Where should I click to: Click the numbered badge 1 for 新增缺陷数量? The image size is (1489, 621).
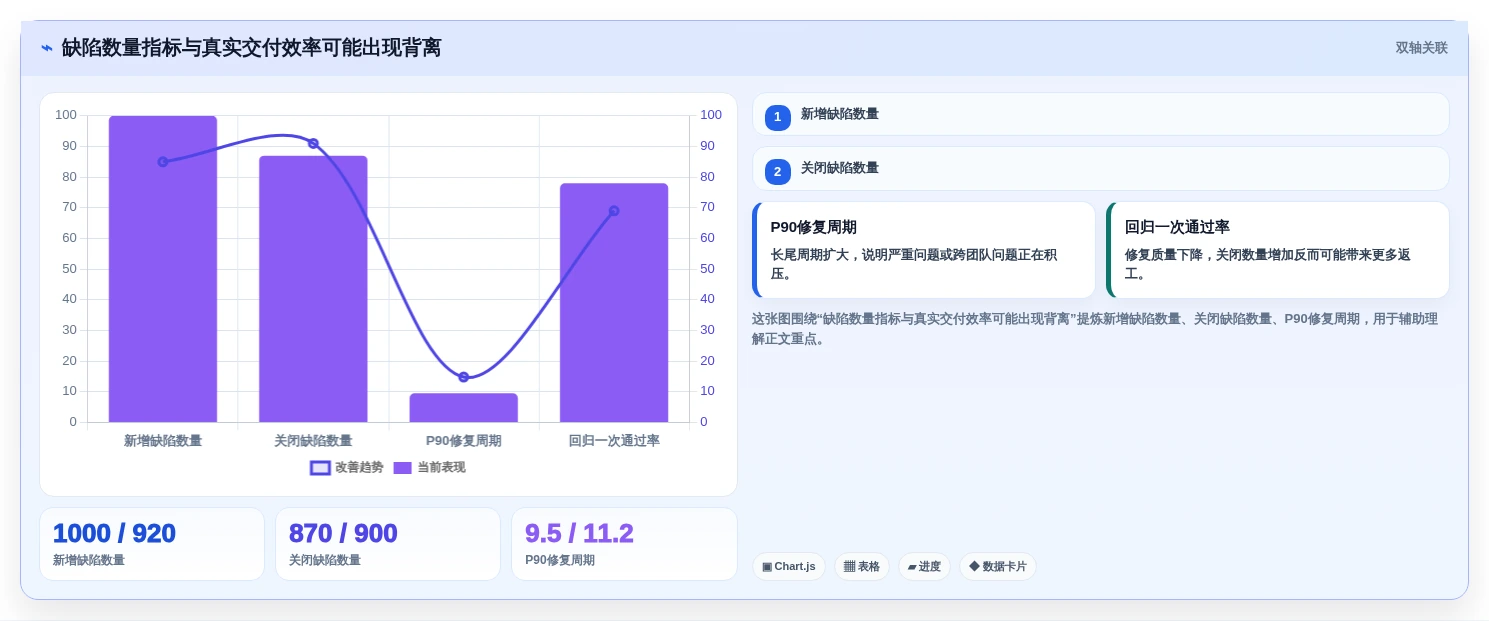click(x=778, y=117)
